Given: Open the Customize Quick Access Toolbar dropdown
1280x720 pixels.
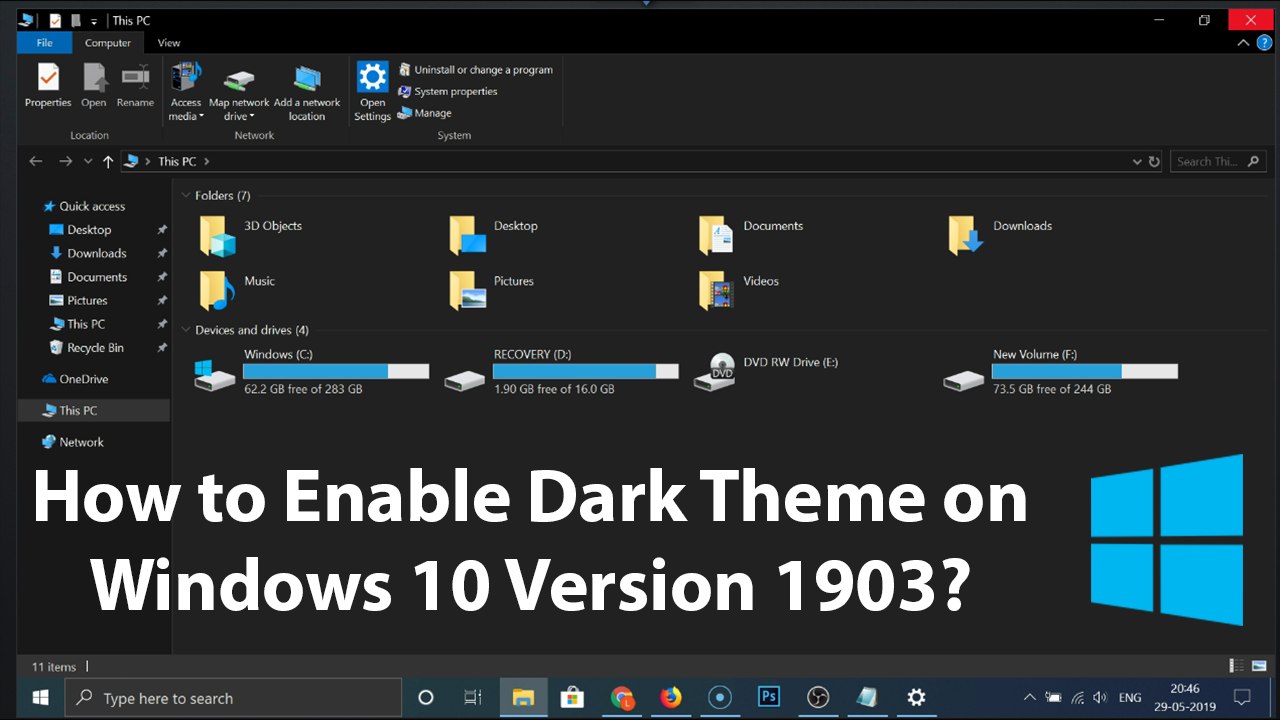Looking at the screenshot, I should pos(94,21).
